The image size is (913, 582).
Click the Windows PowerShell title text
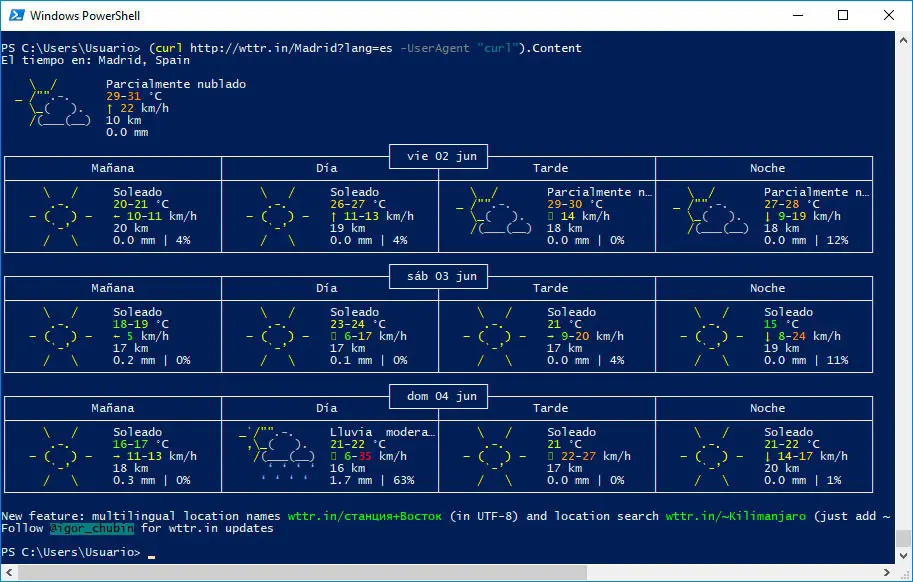click(85, 16)
